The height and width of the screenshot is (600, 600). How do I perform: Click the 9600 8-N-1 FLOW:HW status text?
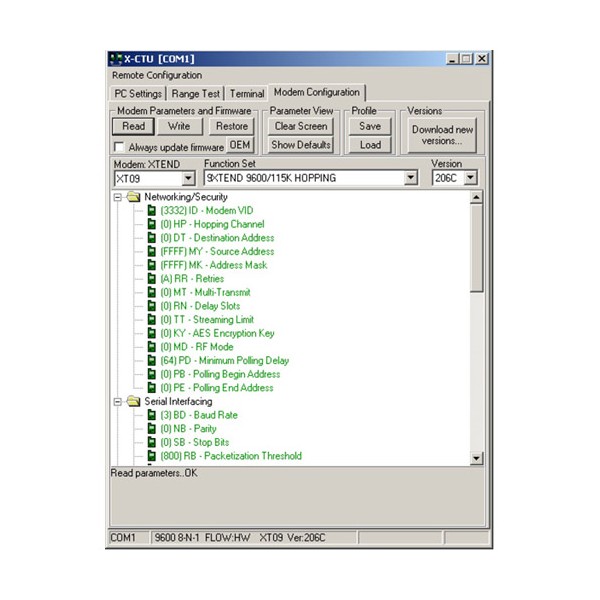(x=202, y=538)
